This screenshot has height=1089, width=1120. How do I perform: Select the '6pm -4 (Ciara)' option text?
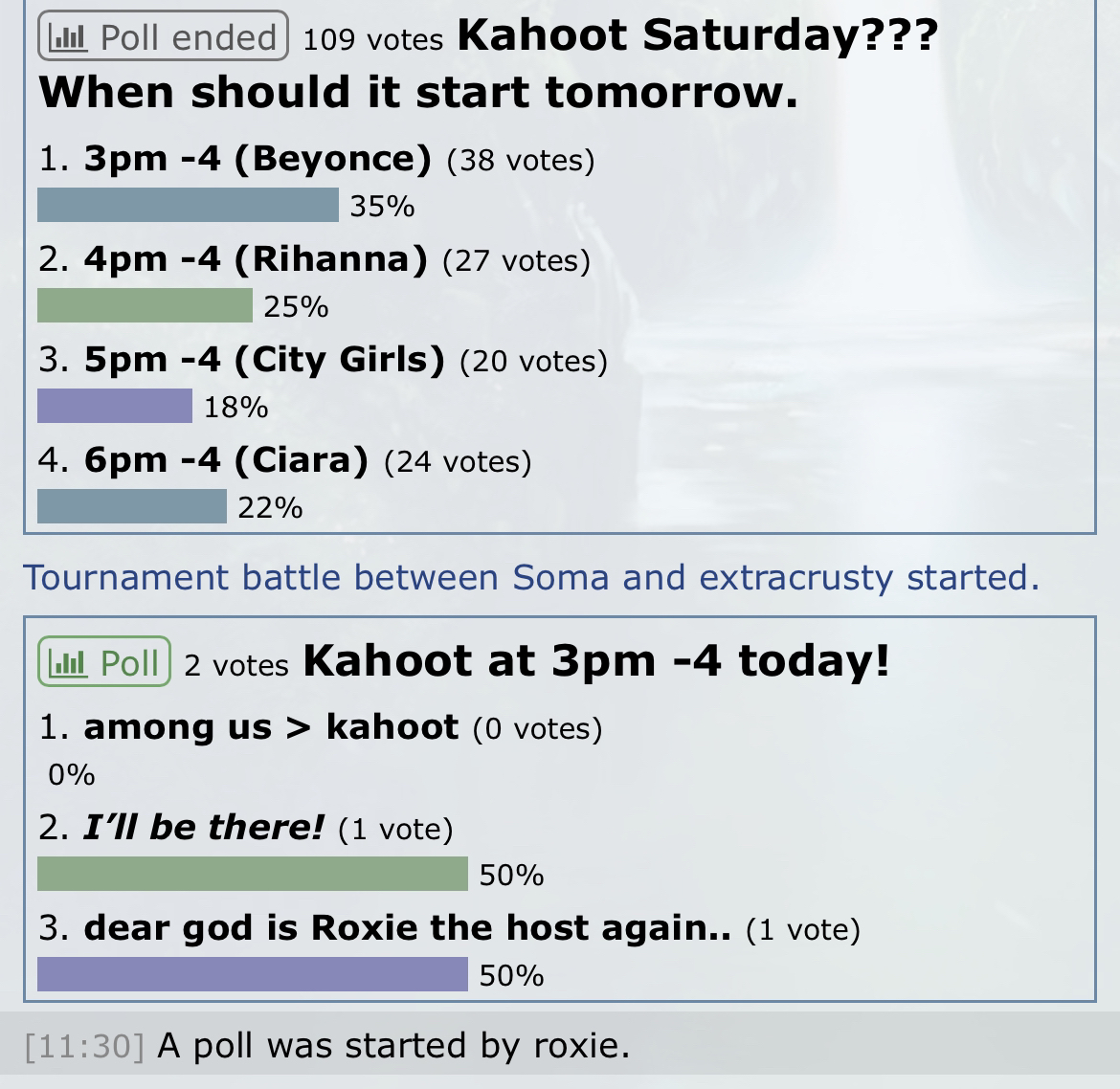226,460
